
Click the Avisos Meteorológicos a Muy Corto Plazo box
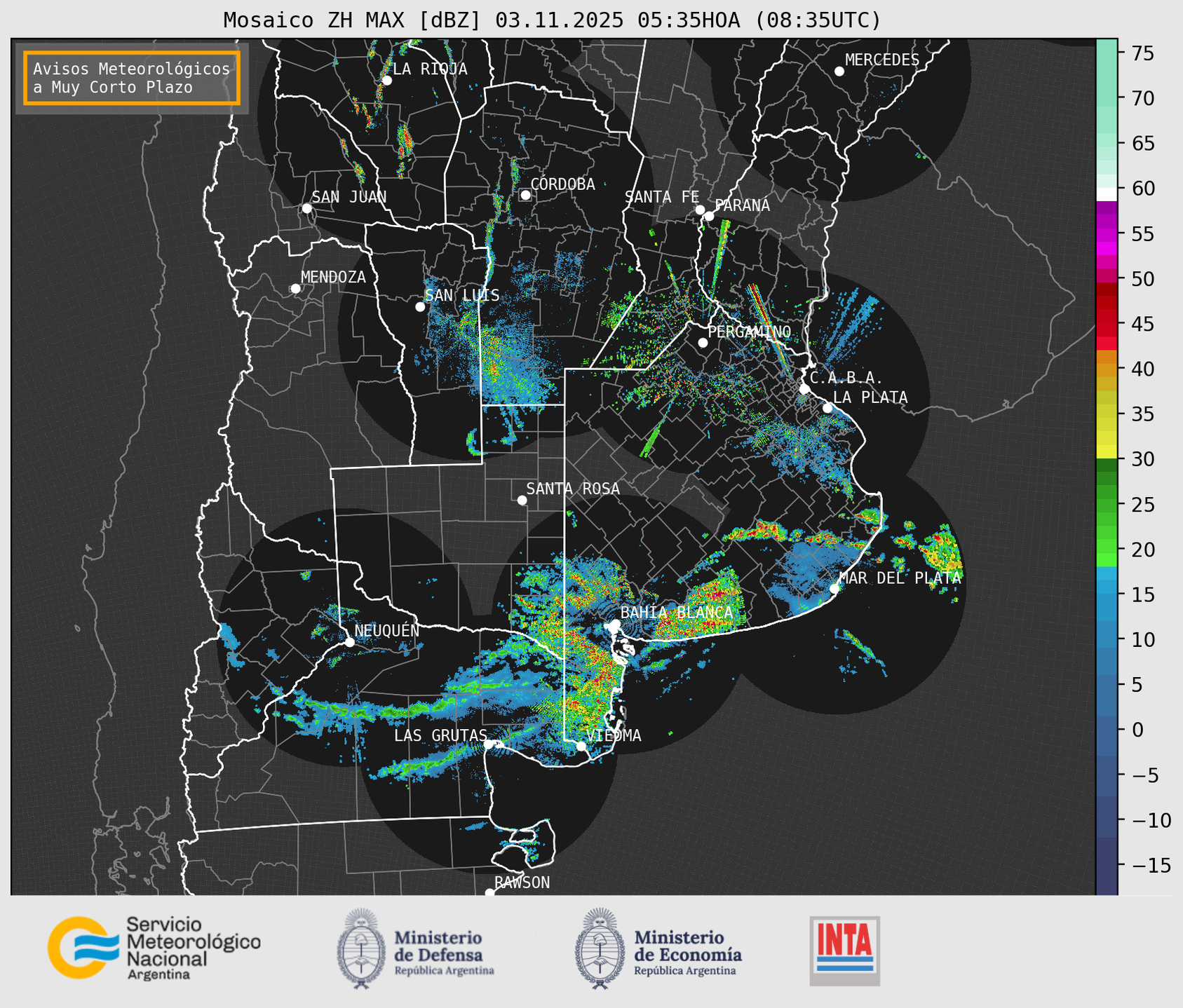coord(132,78)
